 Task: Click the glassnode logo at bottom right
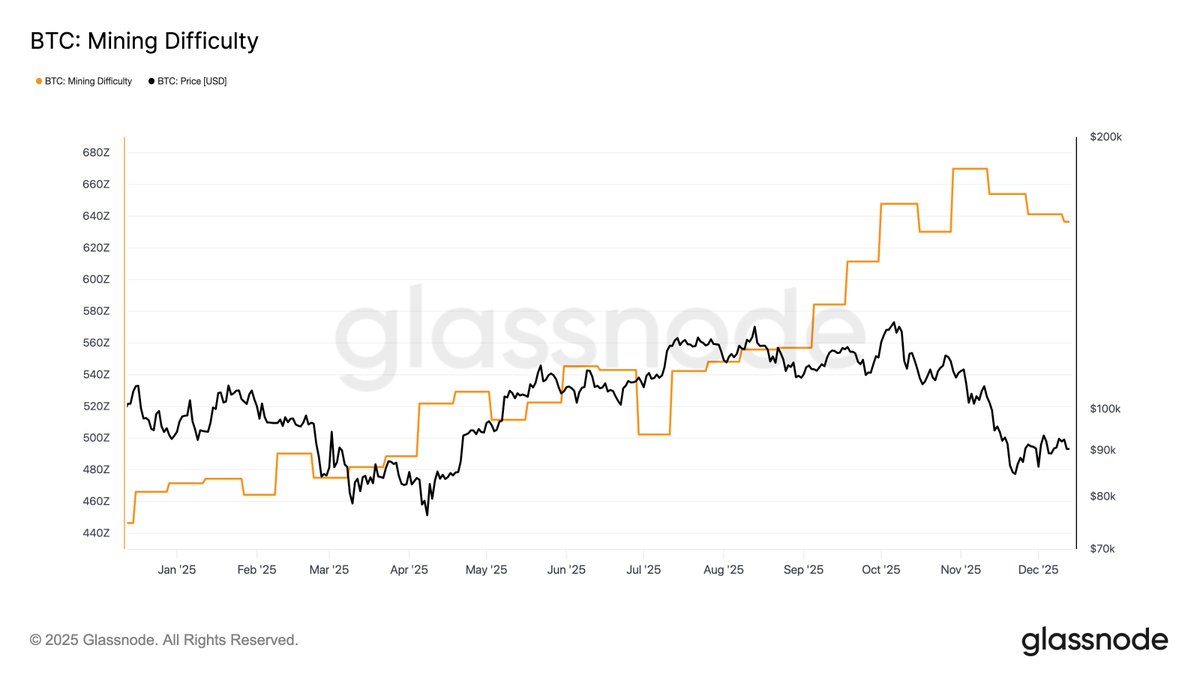pos(1094,640)
